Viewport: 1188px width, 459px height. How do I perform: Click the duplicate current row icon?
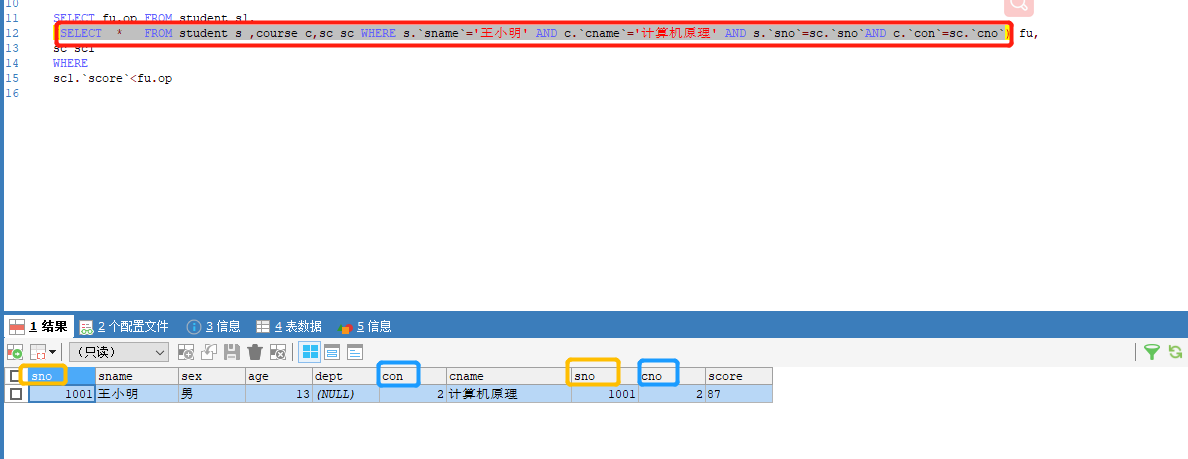pos(209,352)
